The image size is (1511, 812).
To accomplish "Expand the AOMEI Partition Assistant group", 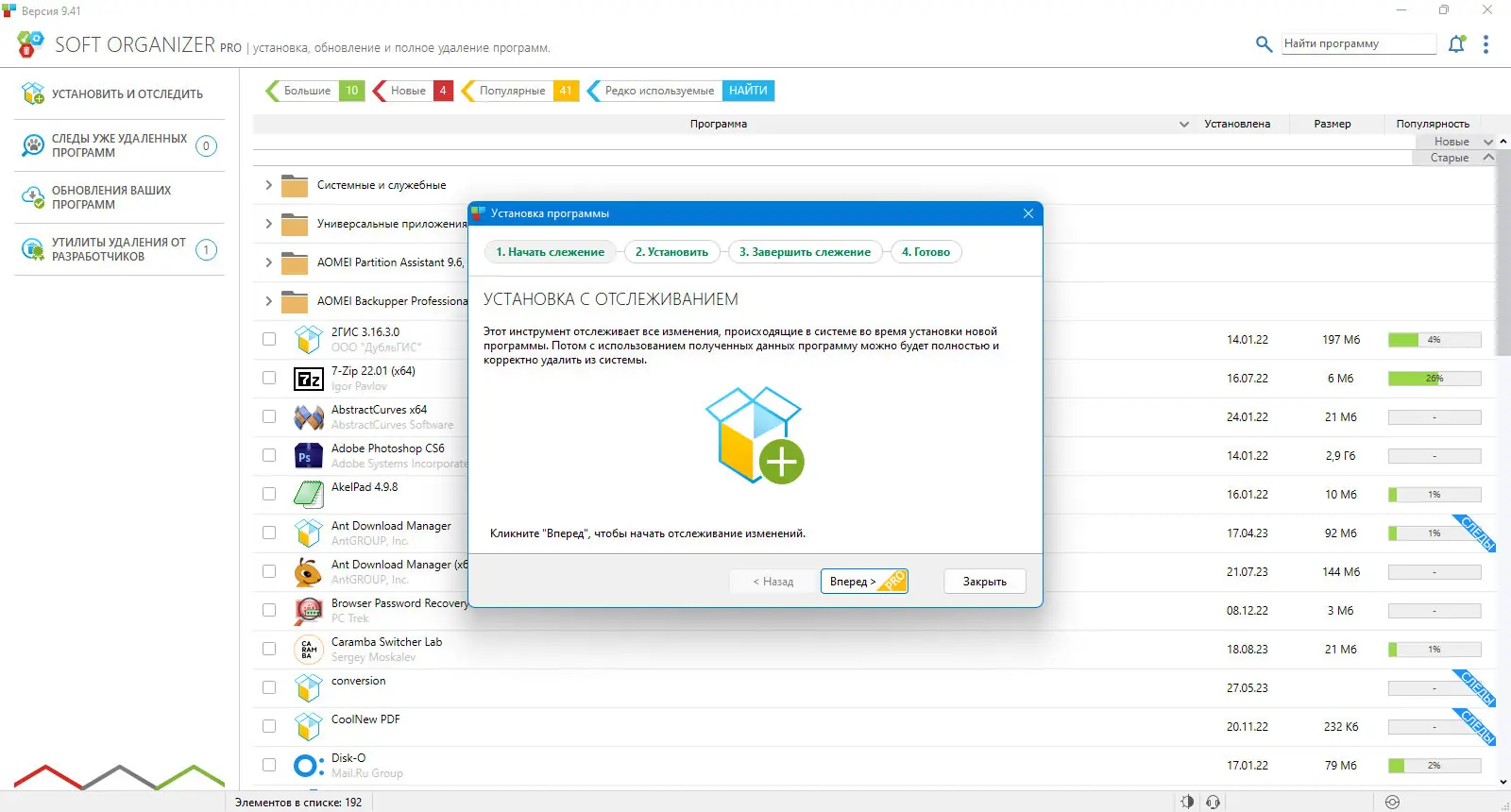I will (268, 262).
